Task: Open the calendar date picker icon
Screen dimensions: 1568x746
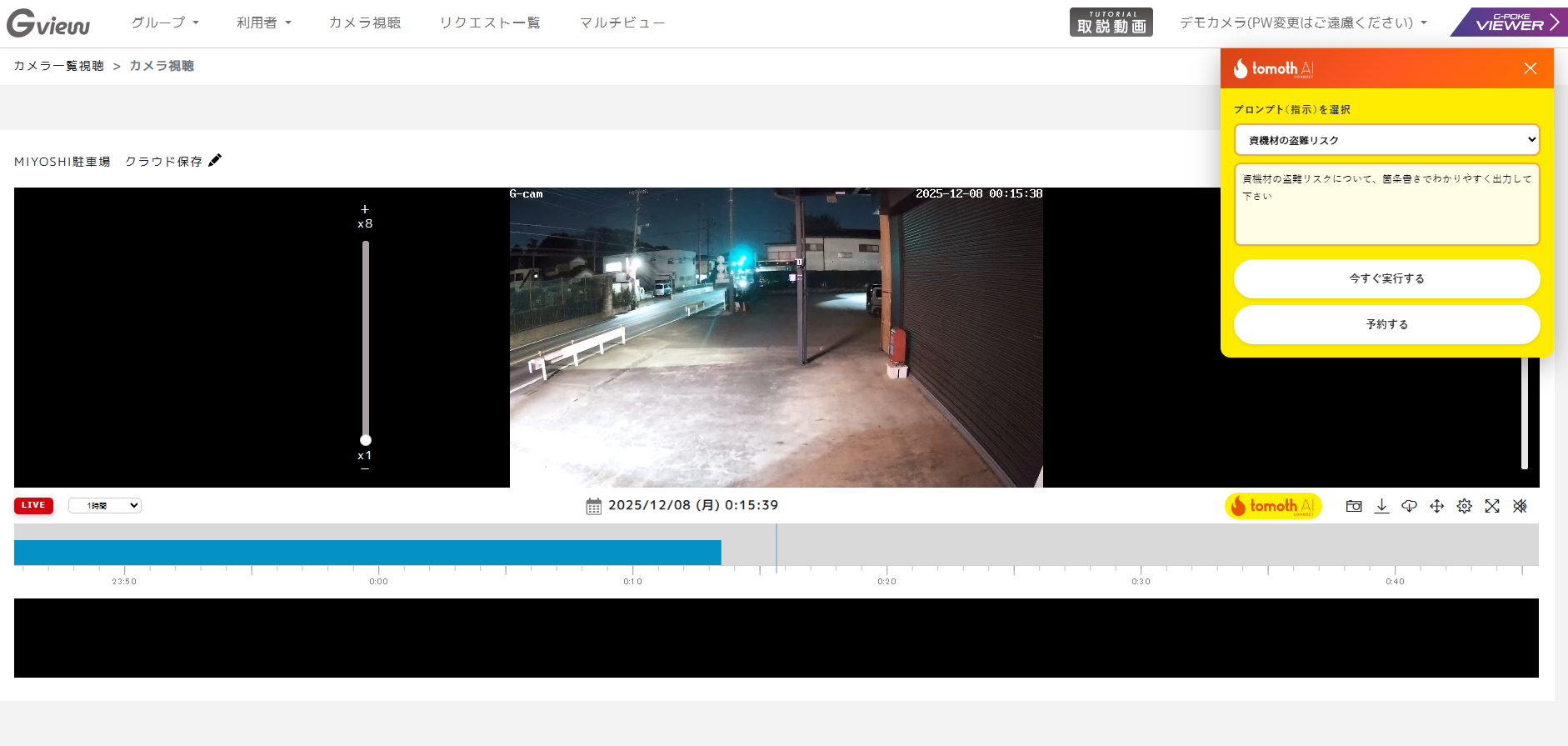Action: click(593, 506)
